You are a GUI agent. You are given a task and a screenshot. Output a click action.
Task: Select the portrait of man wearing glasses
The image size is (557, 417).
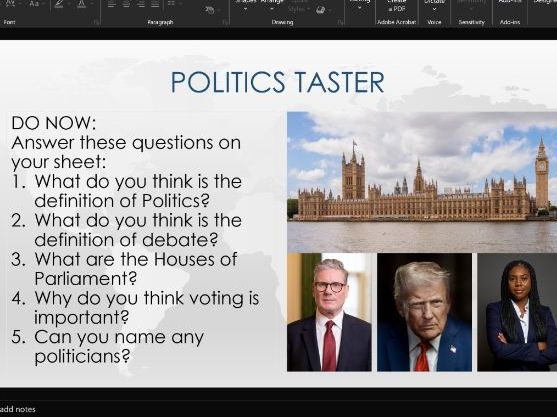tap(329, 312)
